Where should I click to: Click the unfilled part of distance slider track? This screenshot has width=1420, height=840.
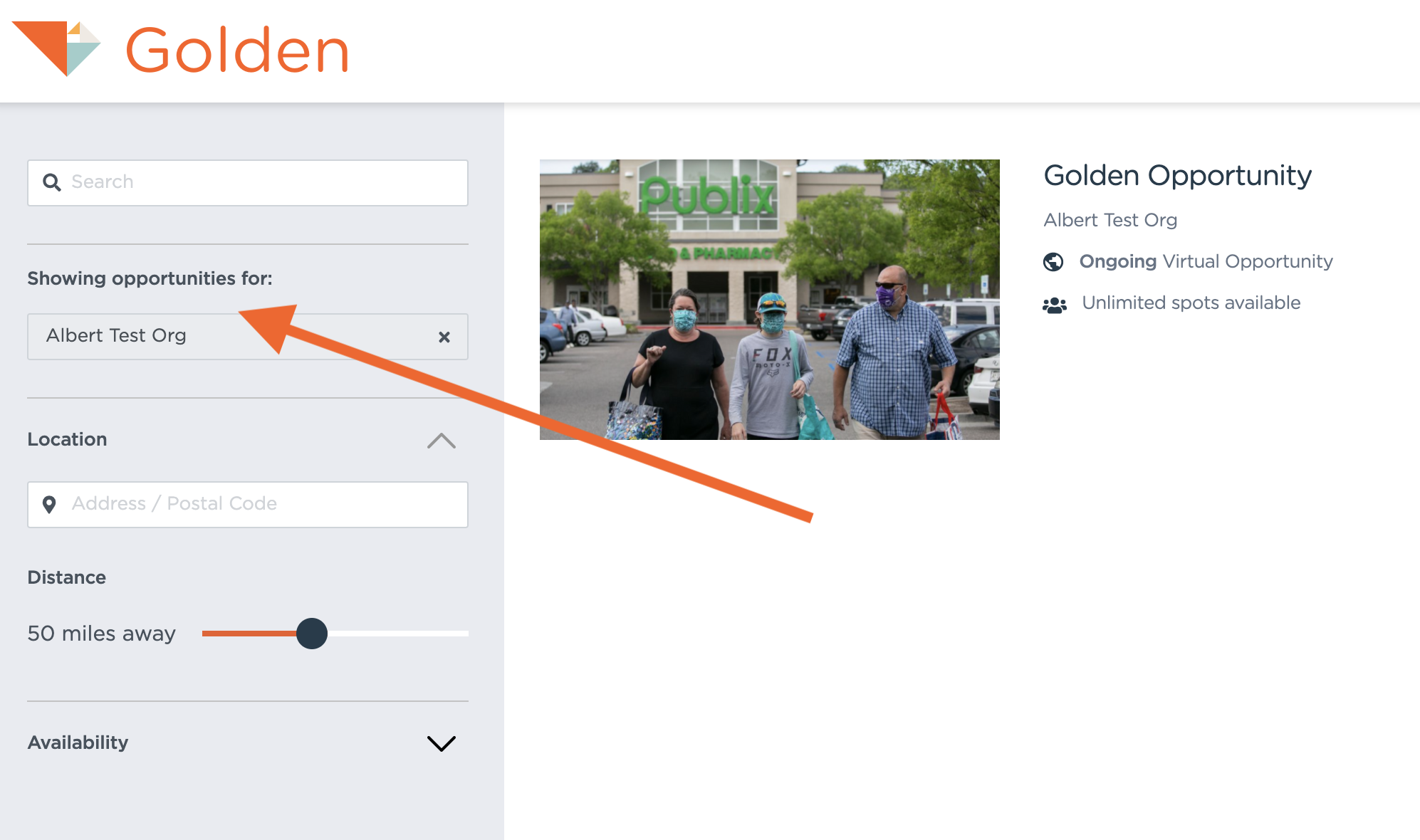tap(397, 633)
